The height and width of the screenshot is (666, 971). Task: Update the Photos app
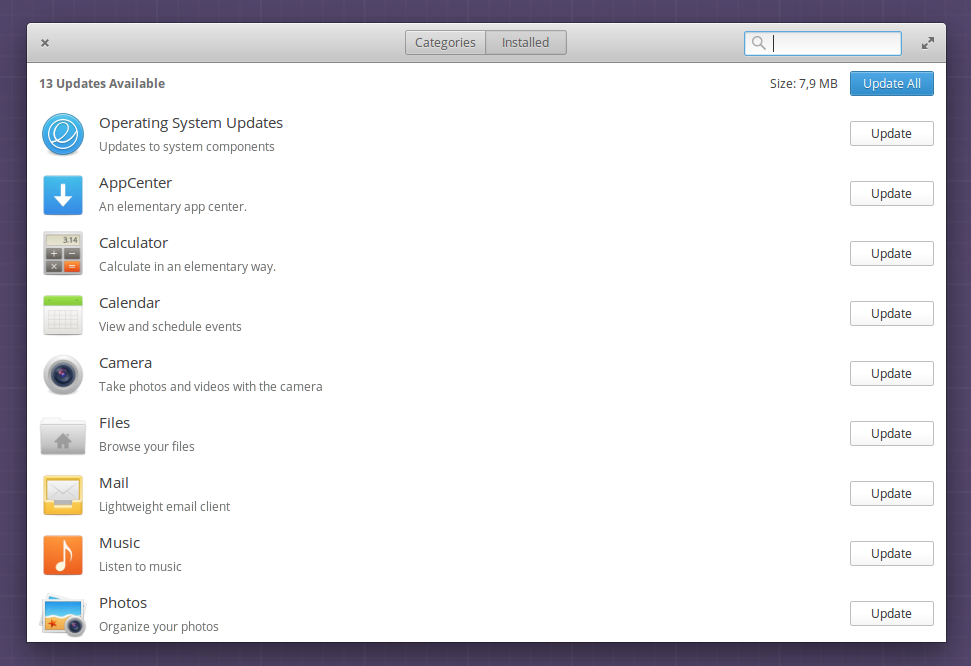coord(891,614)
